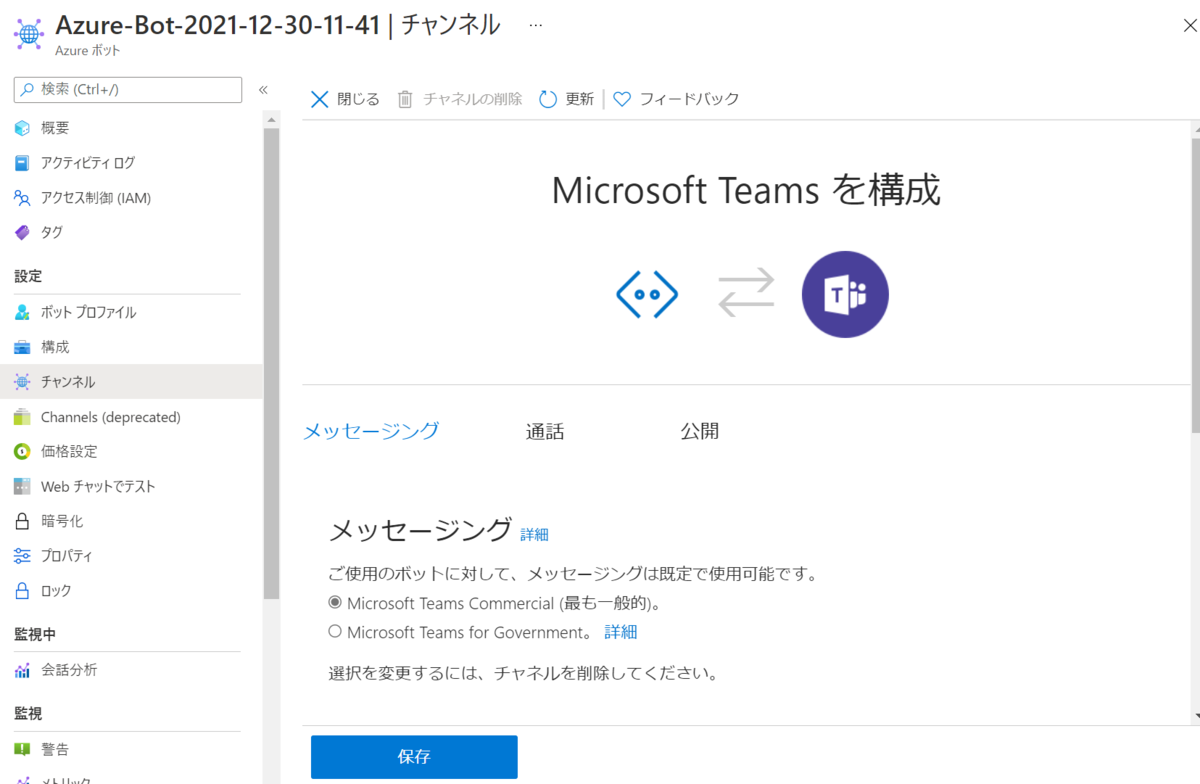Viewport: 1200px width, 784px height.
Task: Select タグ in the sidebar
Action: (x=51, y=232)
